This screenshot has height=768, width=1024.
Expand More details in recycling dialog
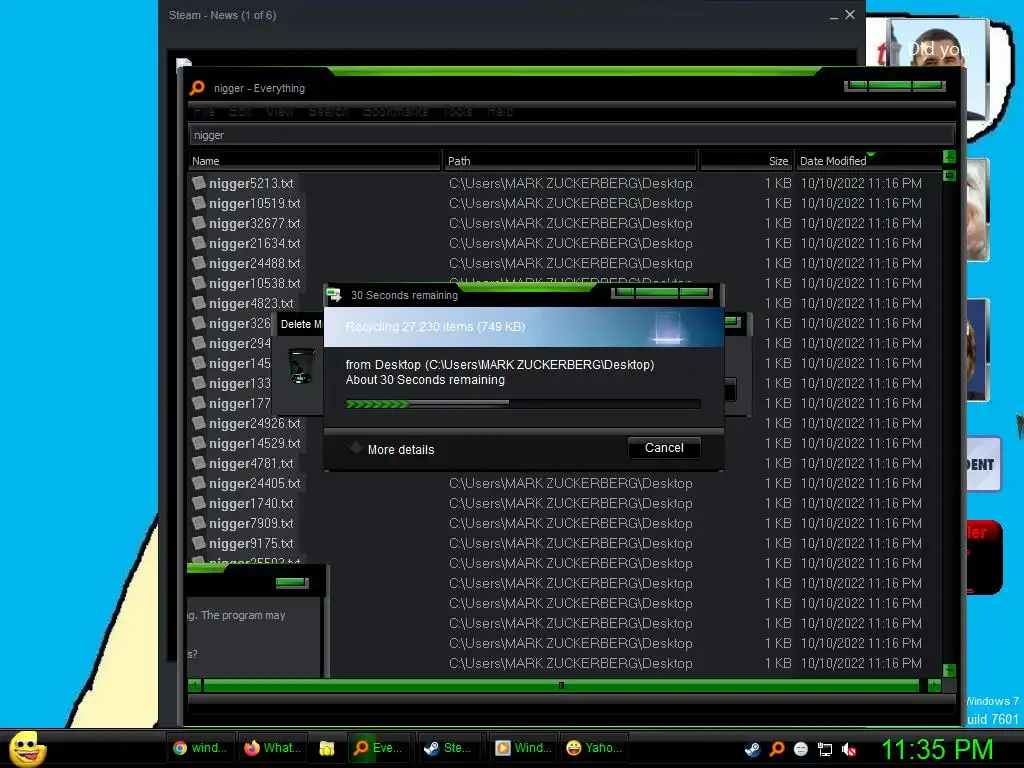(391, 449)
